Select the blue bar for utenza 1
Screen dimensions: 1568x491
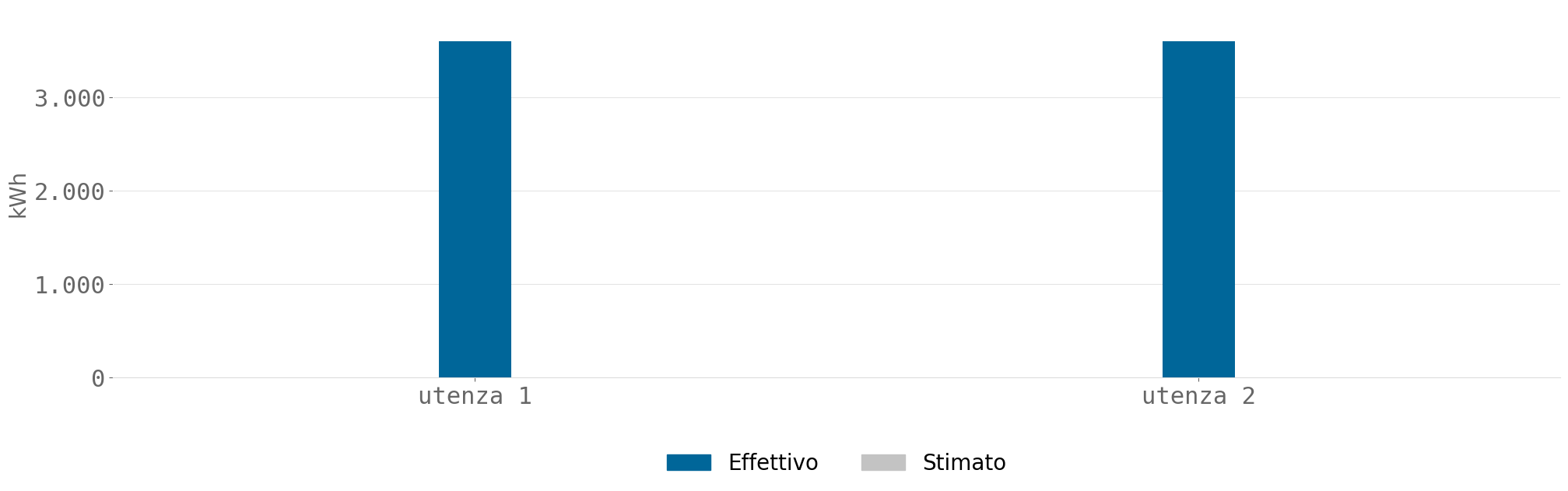[x=475, y=209]
